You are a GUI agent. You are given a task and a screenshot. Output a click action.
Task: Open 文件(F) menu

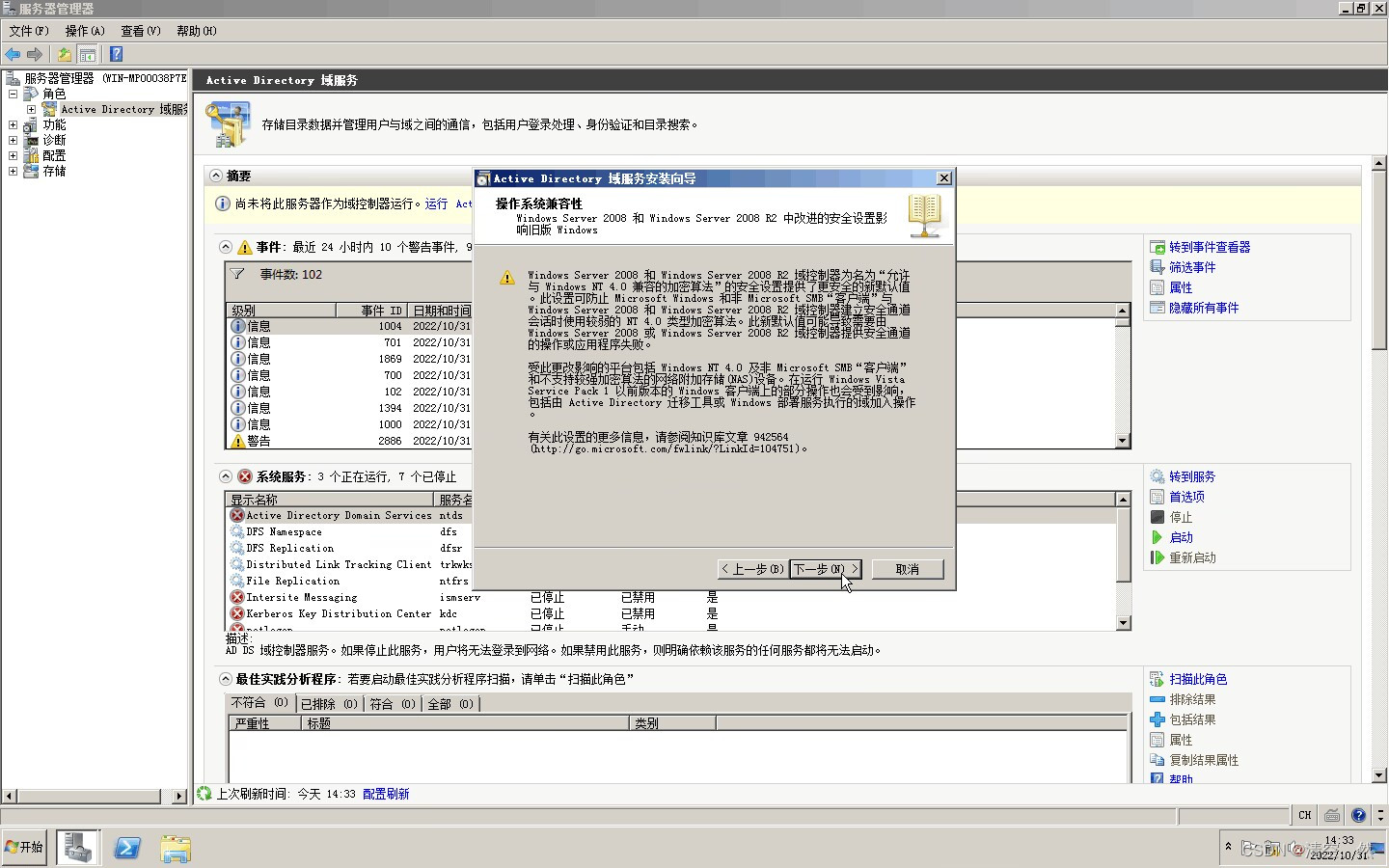pos(29,31)
